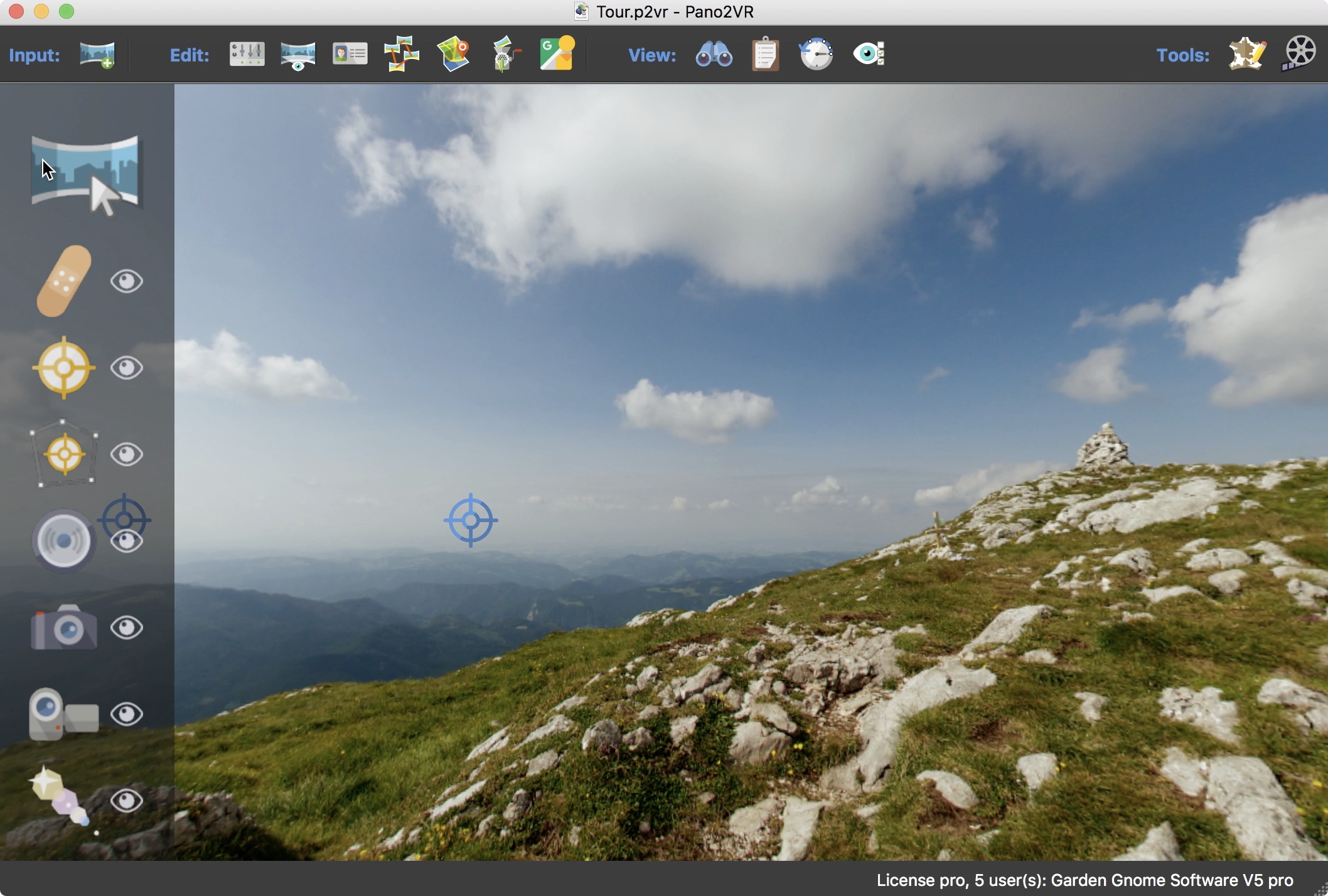
Task: Open the User Data editor
Action: (x=350, y=54)
